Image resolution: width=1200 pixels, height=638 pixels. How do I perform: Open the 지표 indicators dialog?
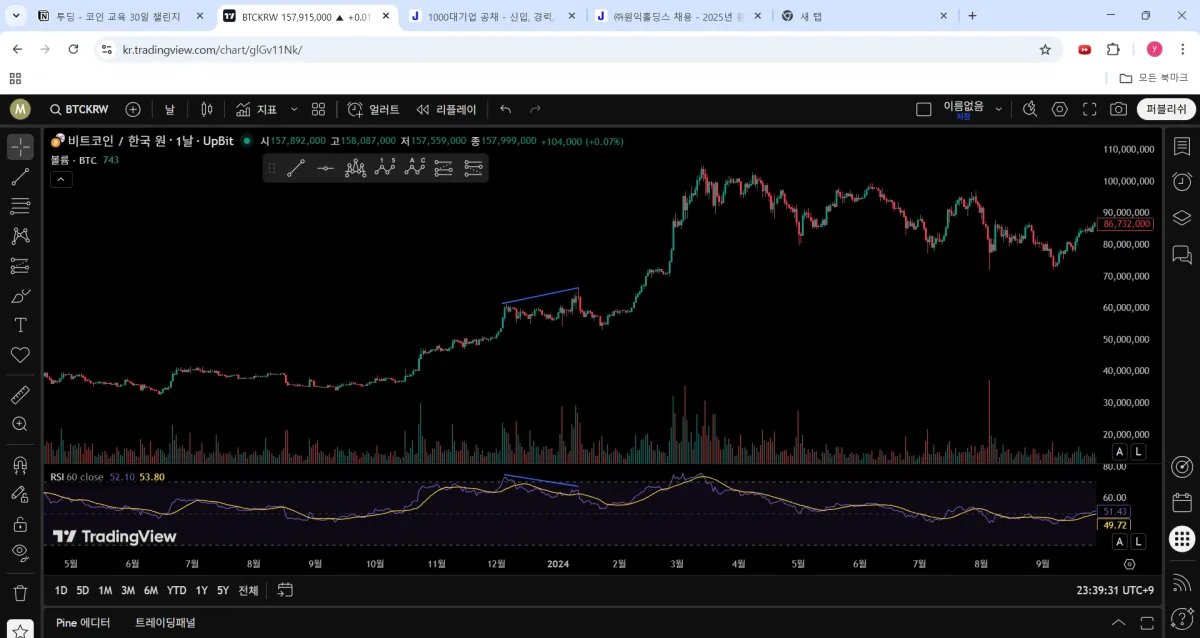coord(256,110)
